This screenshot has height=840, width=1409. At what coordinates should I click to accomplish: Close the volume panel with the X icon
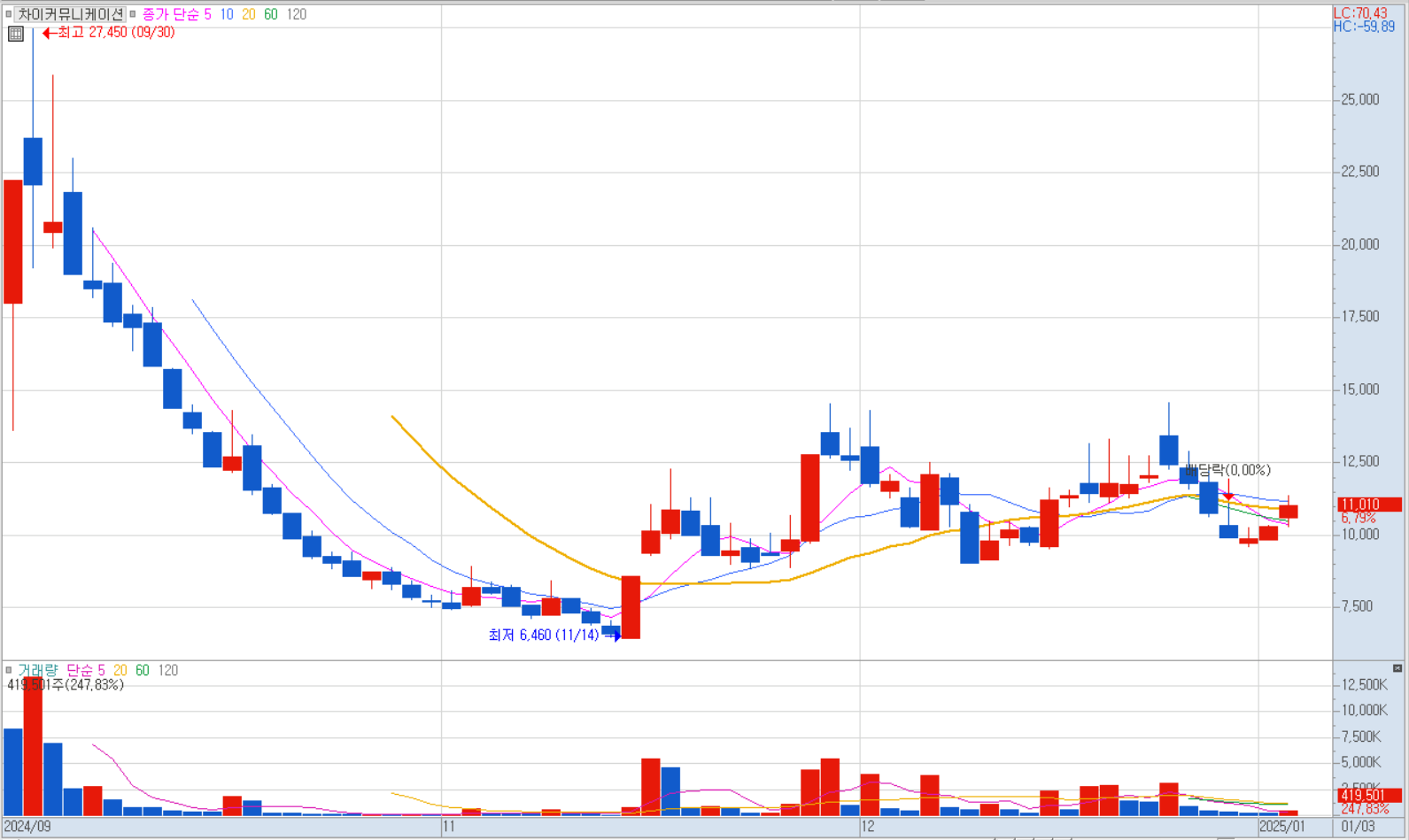(1397, 668)
